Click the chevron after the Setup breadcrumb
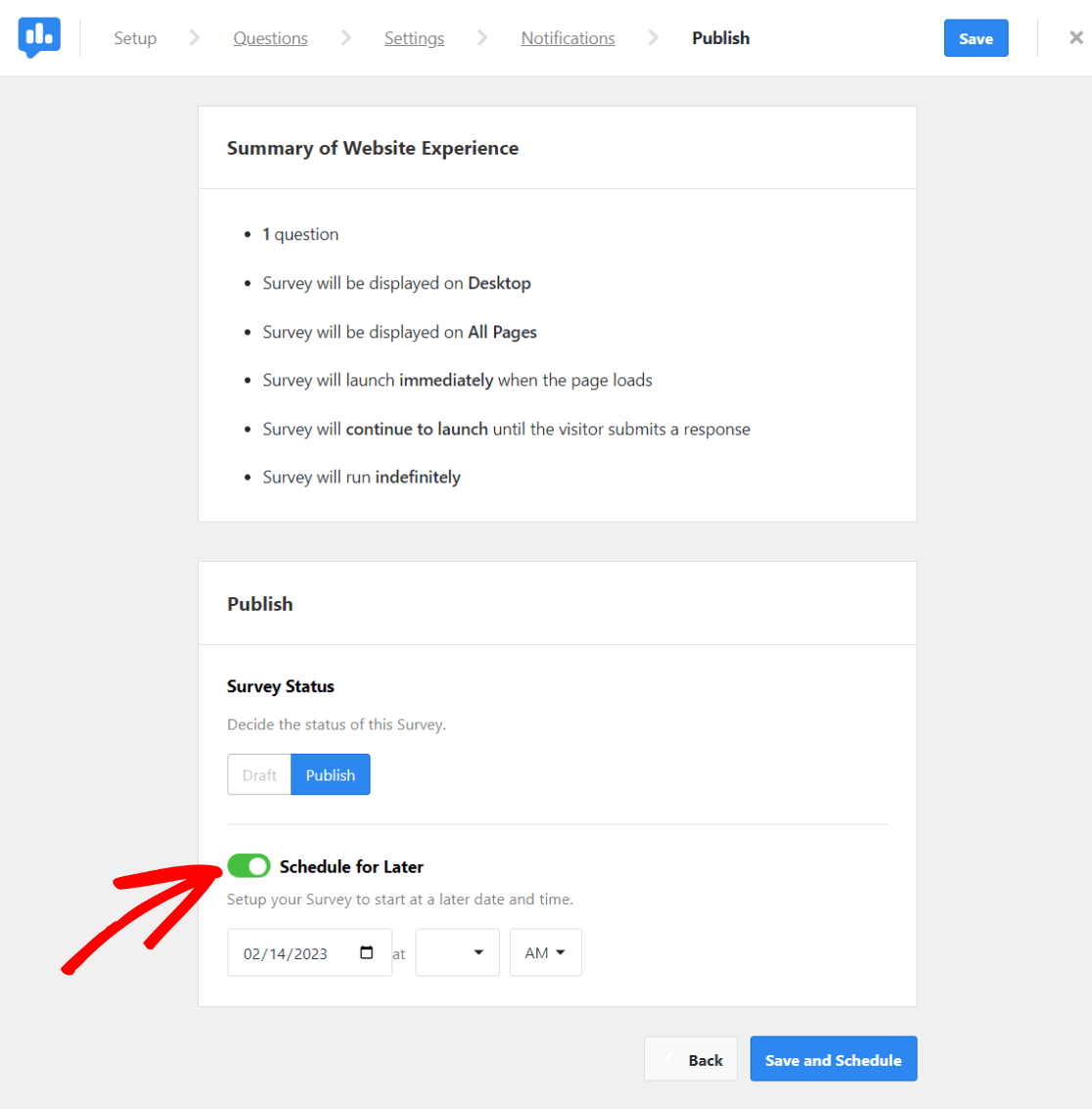The width and height of the screenshot is (1092, 1109). (x=194, y=37)
